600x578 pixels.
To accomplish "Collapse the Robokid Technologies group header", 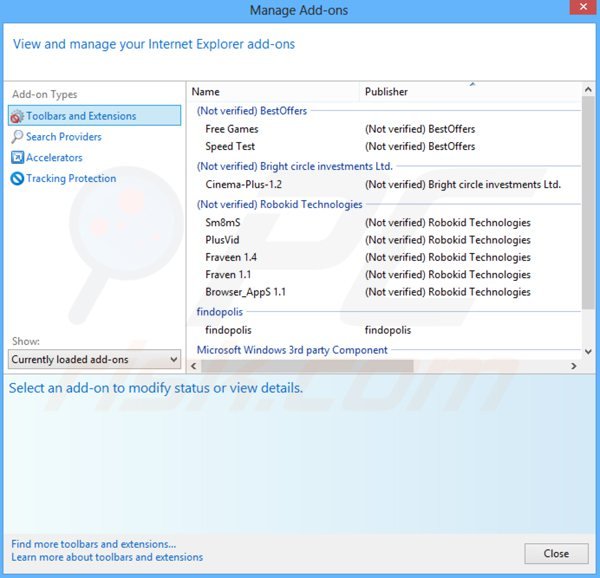I will pos(279,204).
